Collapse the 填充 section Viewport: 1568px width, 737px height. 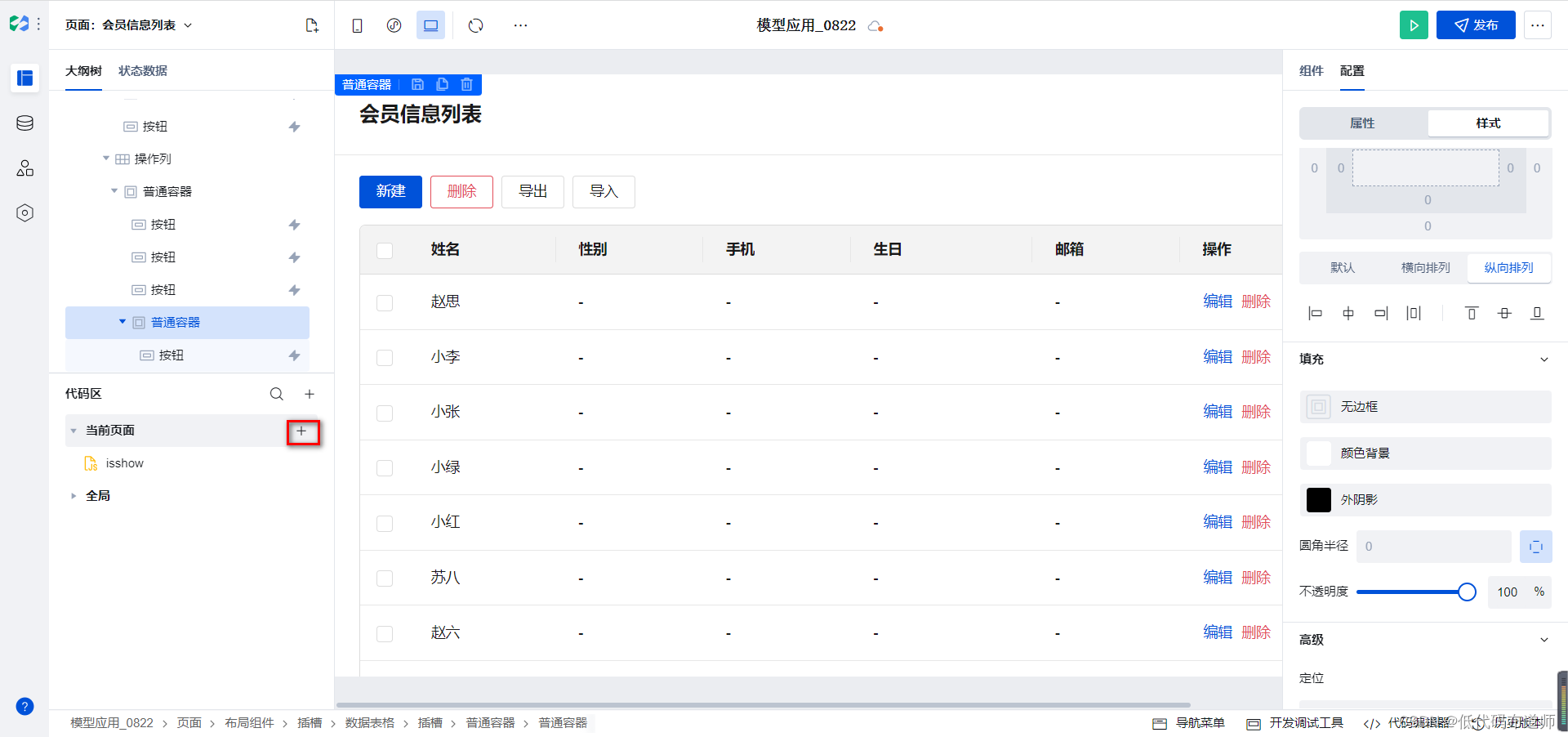point(1544,360)
